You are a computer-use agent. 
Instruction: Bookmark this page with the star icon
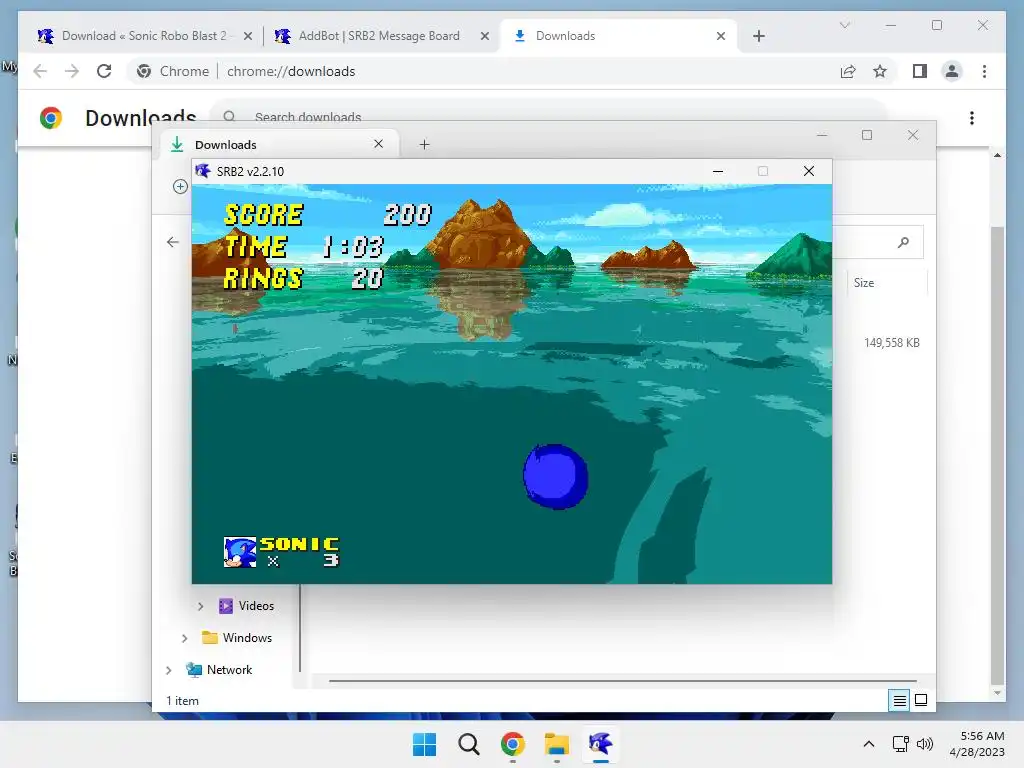(x=880, y=71)
